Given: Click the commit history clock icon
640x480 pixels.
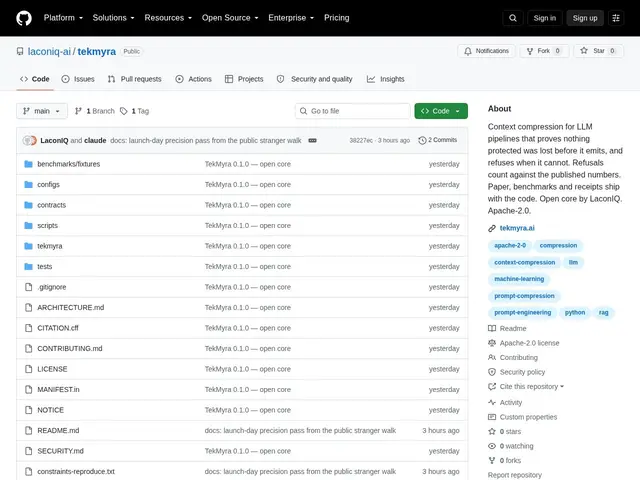Looking at the screenshot, I should pos(422,140).
